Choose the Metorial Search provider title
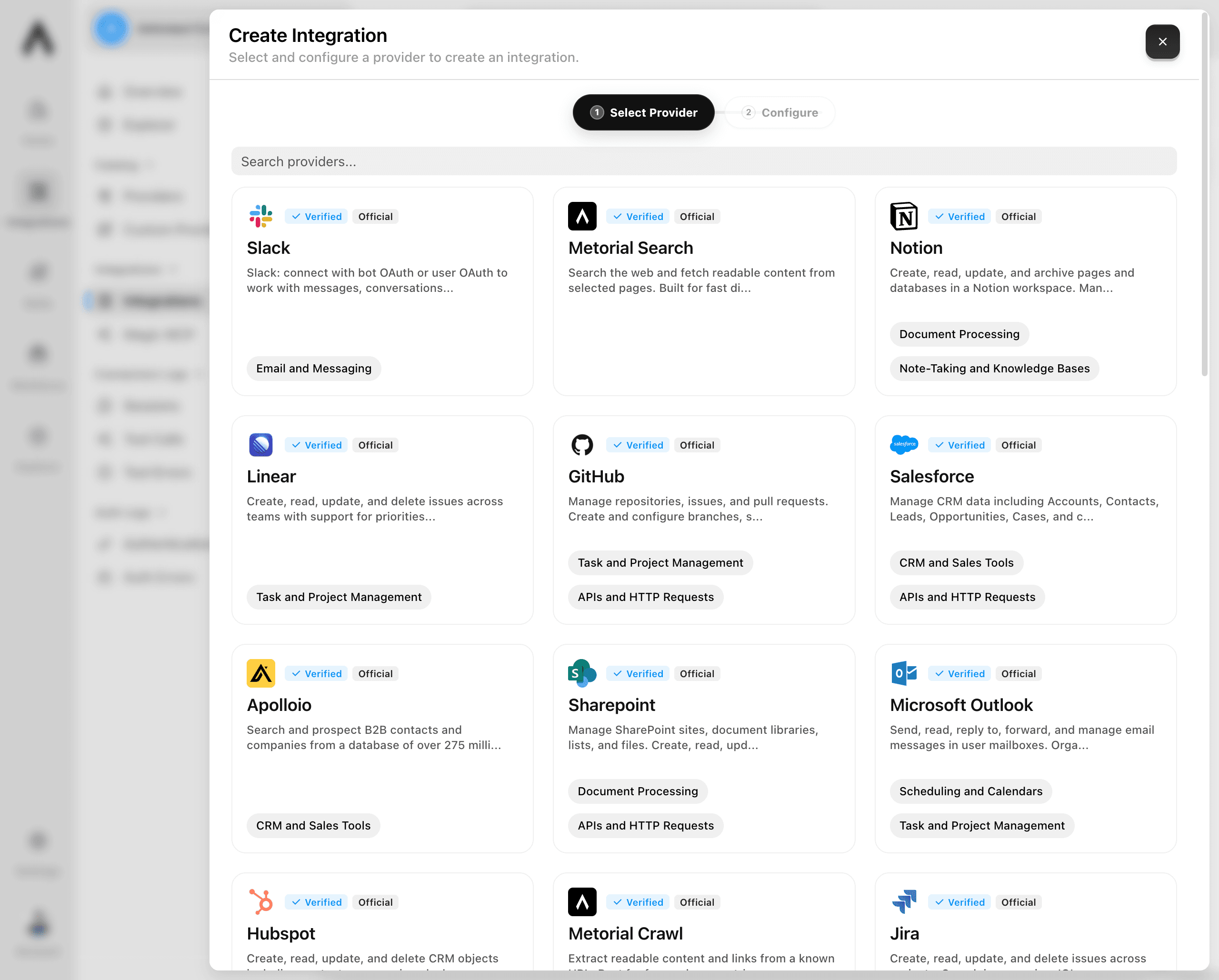Screen dimensions: 1219x980 tap(630, 248)
